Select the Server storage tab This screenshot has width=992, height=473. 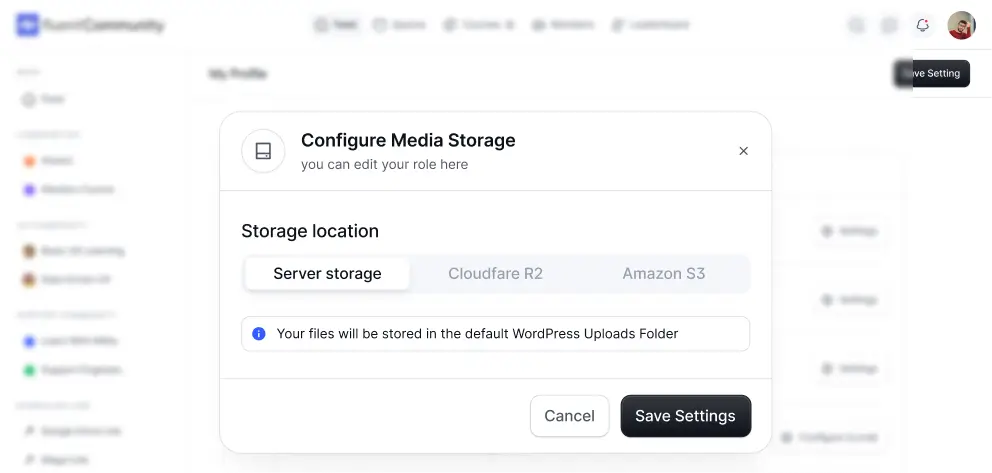pos(327,274)
